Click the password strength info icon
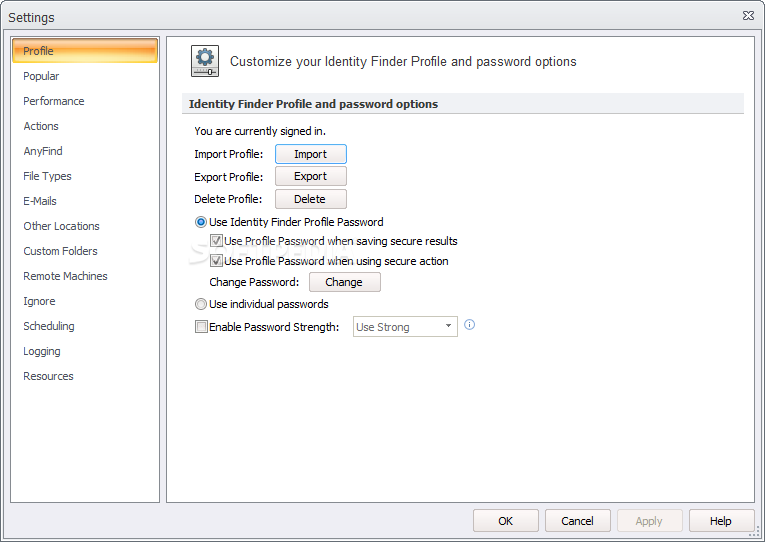 pyautogui.click(x=469, y=325)
